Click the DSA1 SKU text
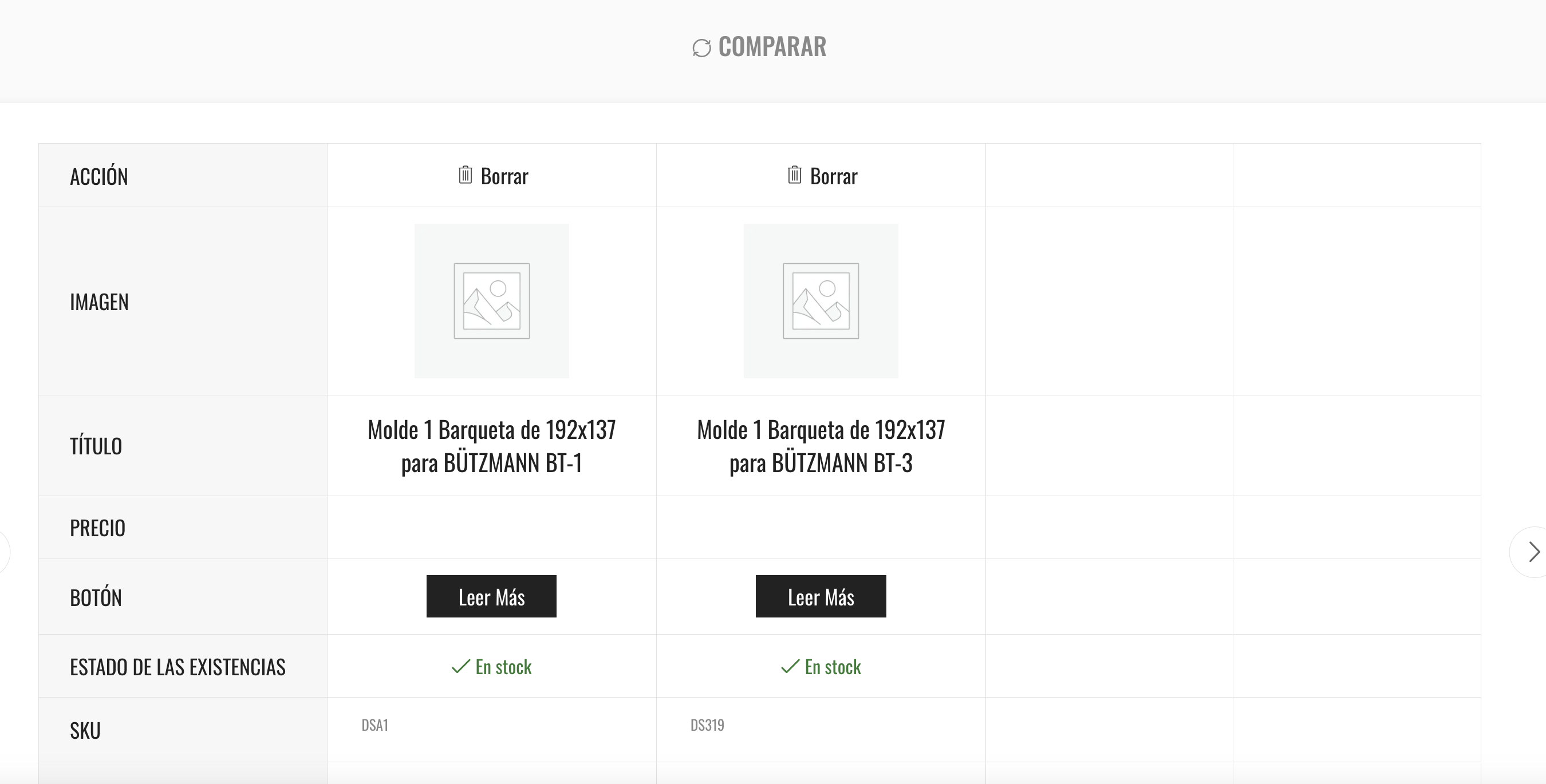This screenshot has width=1546, height=784. [375, 725]
